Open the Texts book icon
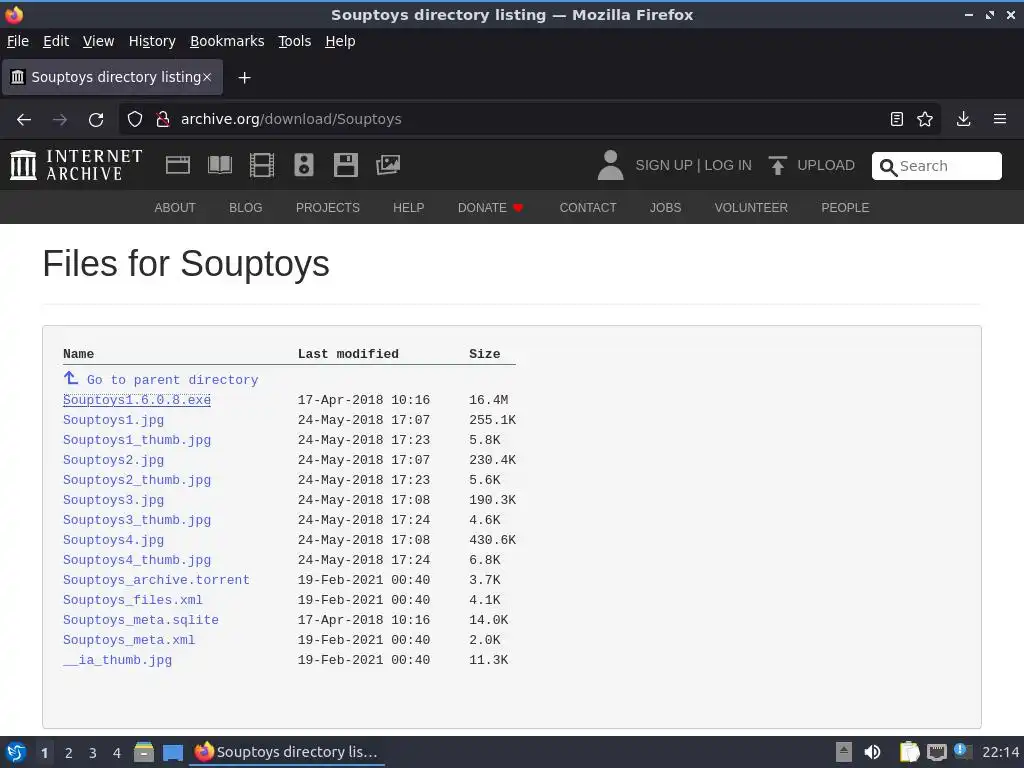The image size is (1024, 768). [219, 165]
